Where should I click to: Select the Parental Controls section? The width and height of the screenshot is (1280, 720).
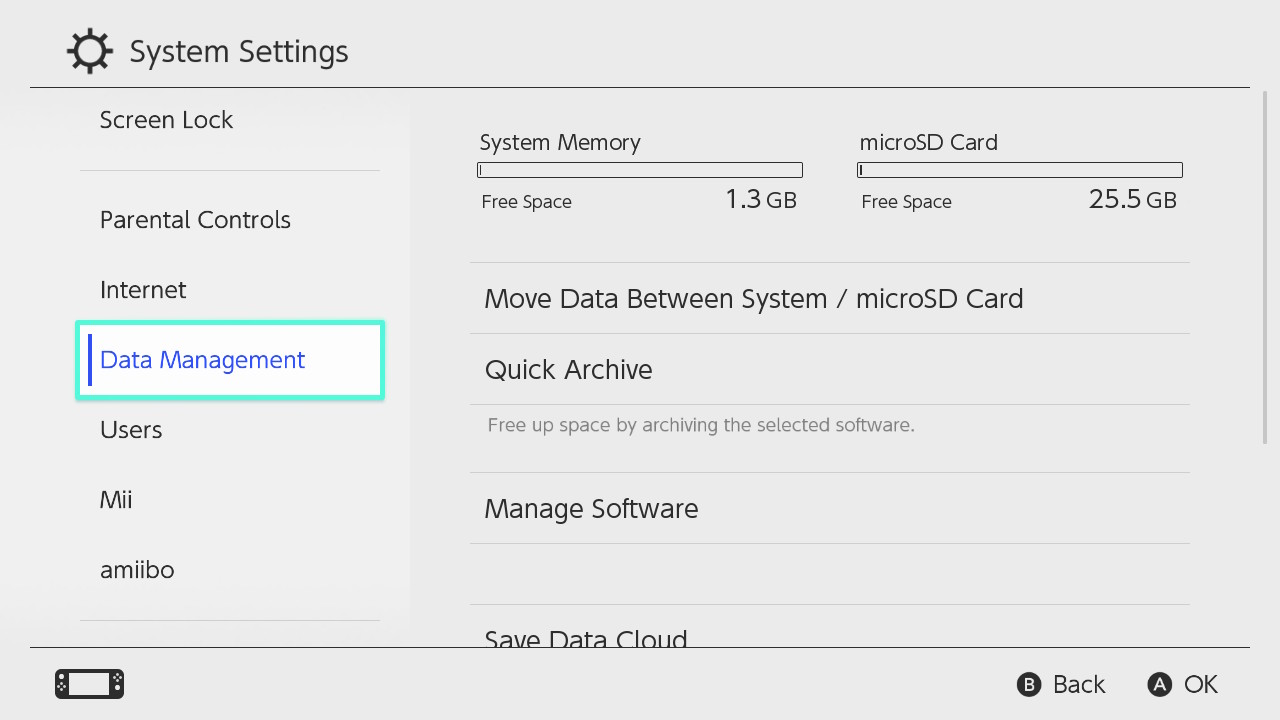[195, 220]
